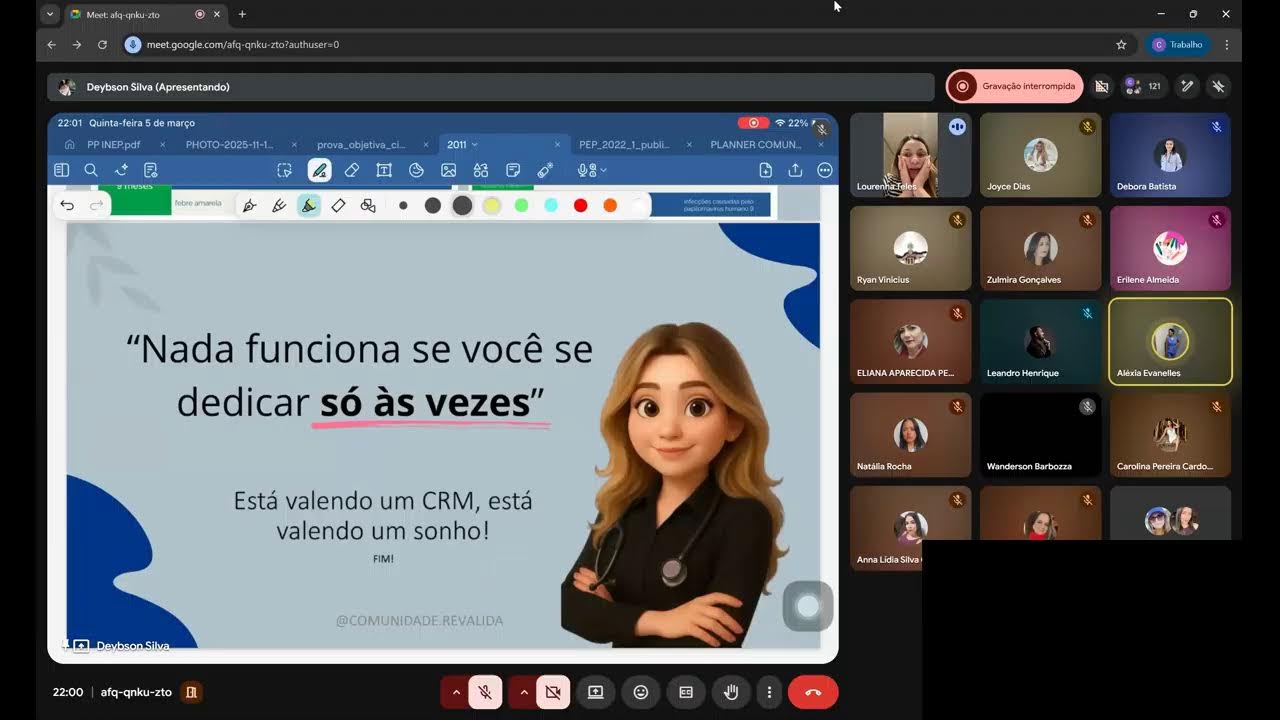Undo the last stroke
1280x720 pixels.
[x=67, y=205]
